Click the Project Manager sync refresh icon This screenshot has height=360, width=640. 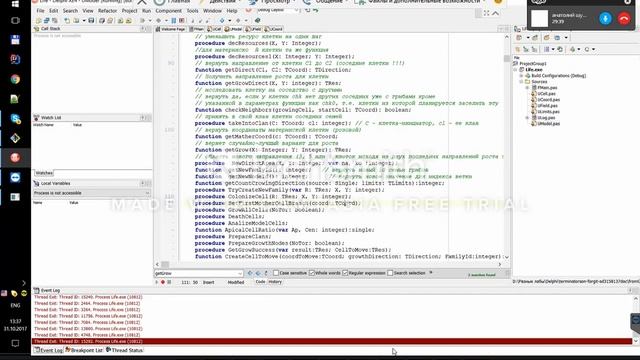(560, 49)
